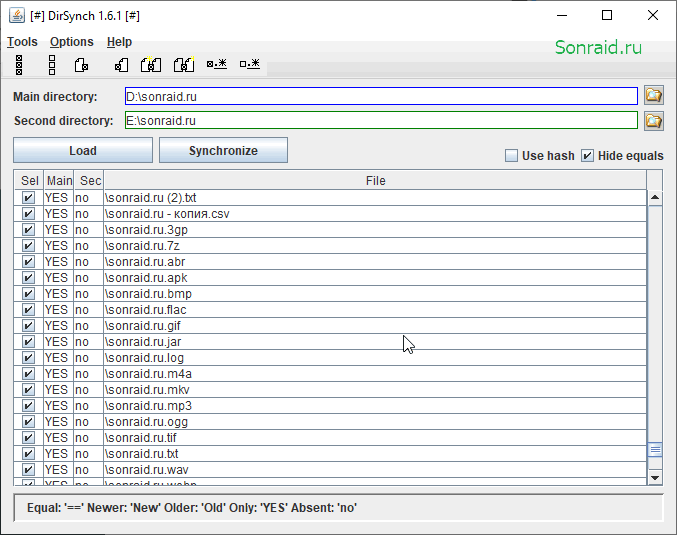Viewport: 677px width, 535px height.
Task: Uncheck selection for sonraid.ru - копия.csv
Action: click(x=28, y=214)
